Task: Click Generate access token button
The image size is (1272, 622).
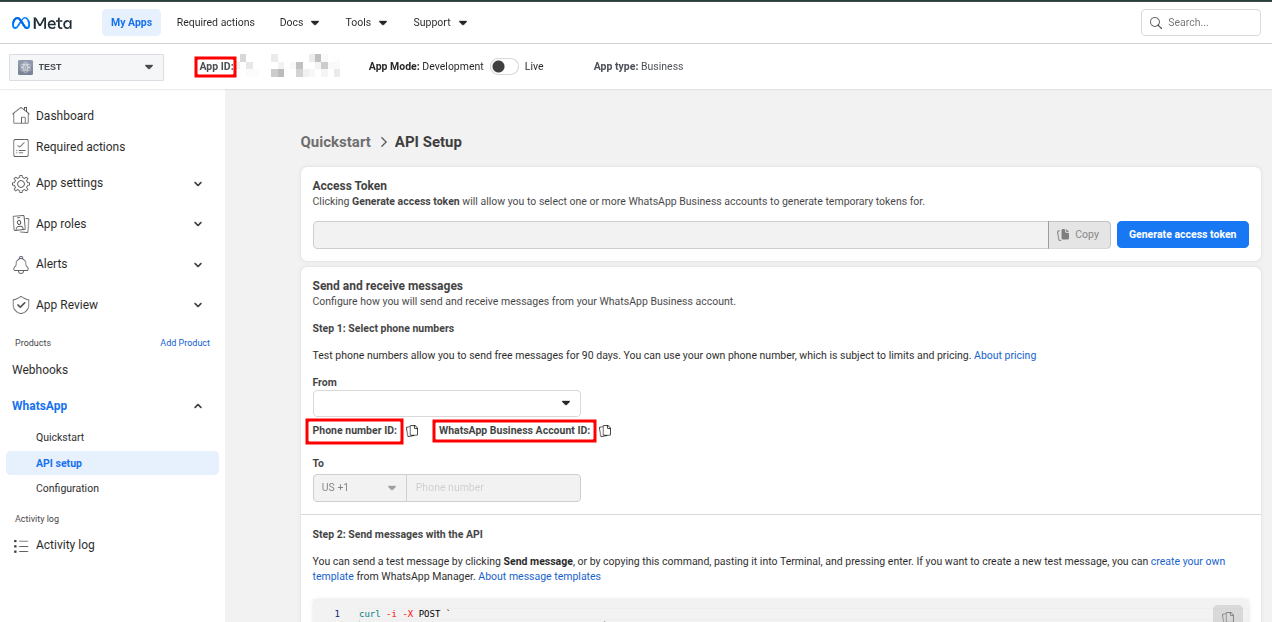Action: [x=1182, y=234]
